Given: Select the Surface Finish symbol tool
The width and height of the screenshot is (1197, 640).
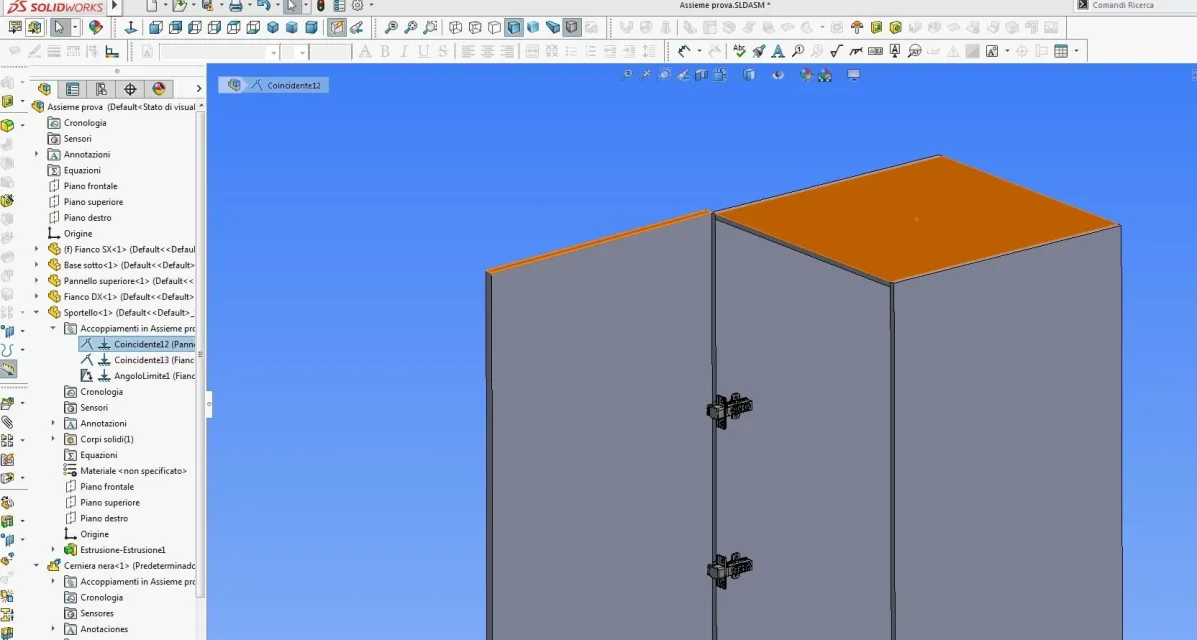Looking at the screenshot, I should click(837, 51).
